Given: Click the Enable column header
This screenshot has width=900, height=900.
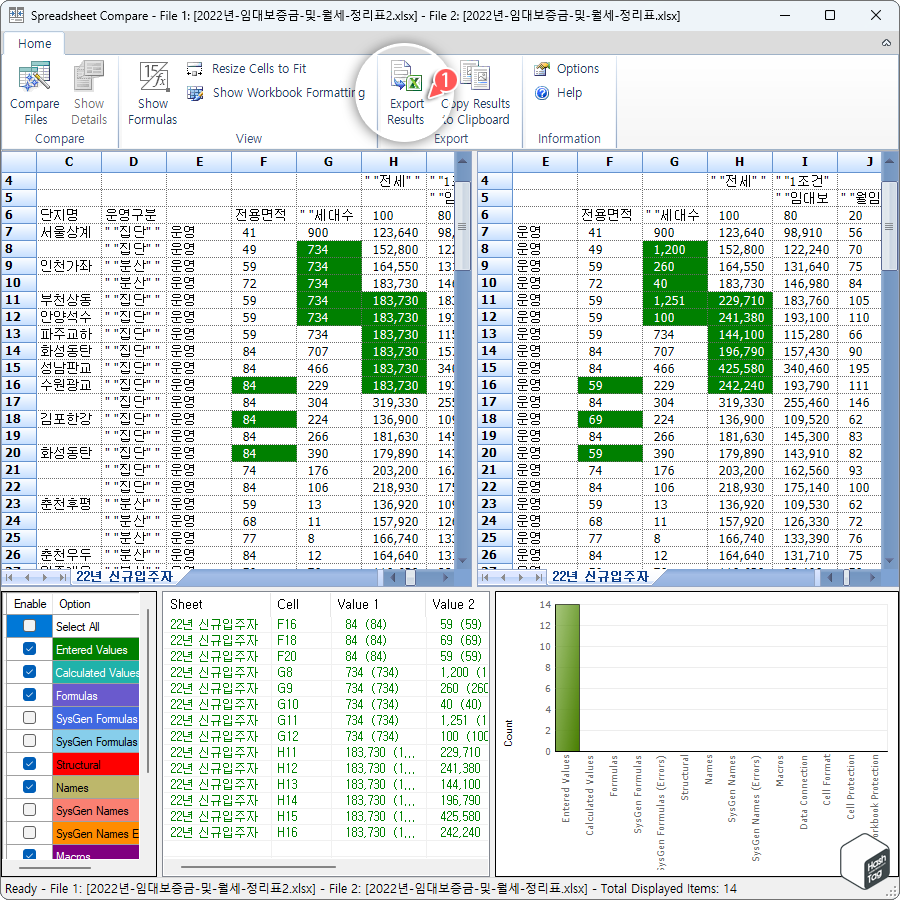Looking at the screenshot, I should tap(30, 604).
